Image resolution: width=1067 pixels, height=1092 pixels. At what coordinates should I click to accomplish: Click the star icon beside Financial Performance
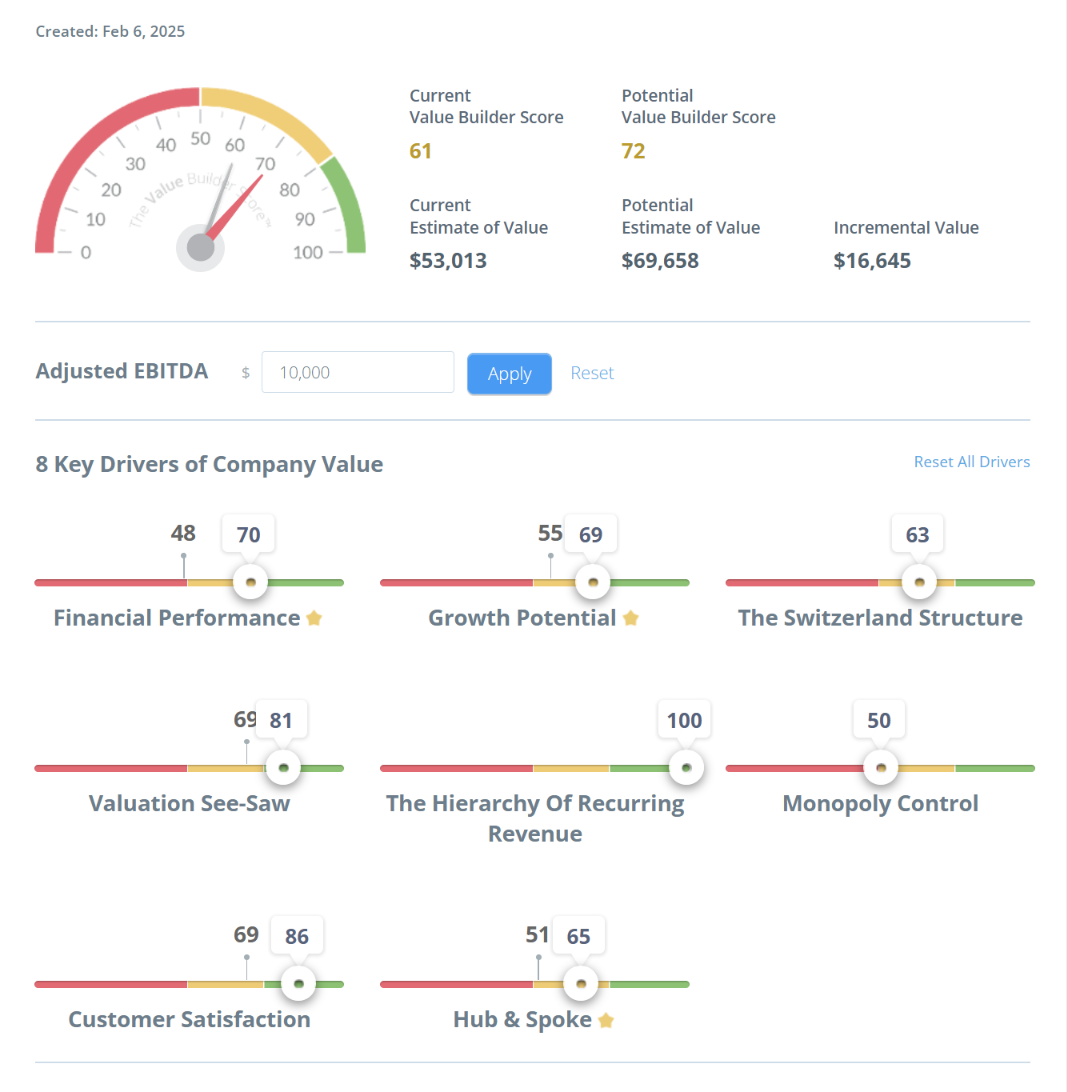coord(313,618)
